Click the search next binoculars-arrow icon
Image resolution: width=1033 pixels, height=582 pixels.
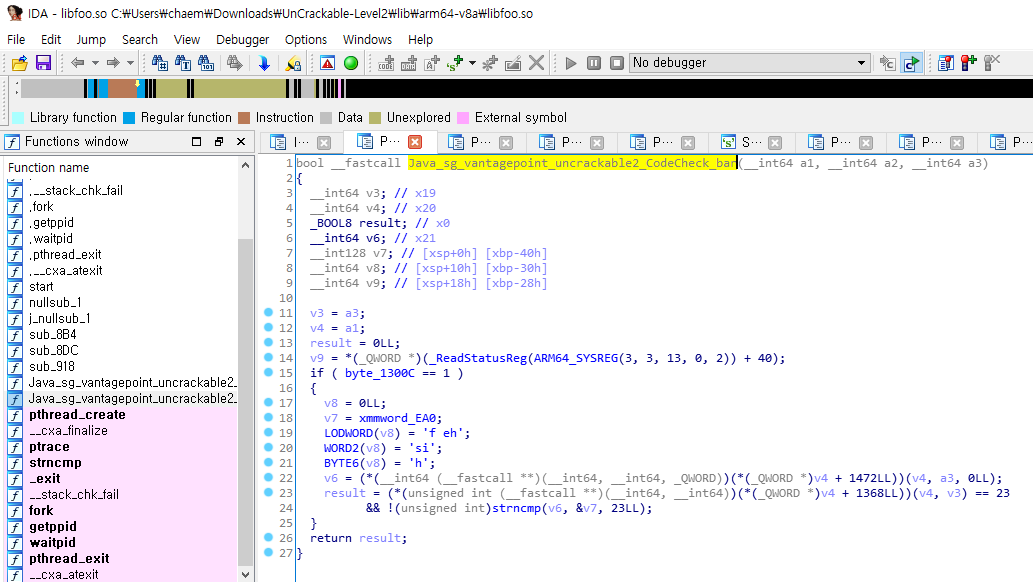pyautogui.click(x=235, y=63)
